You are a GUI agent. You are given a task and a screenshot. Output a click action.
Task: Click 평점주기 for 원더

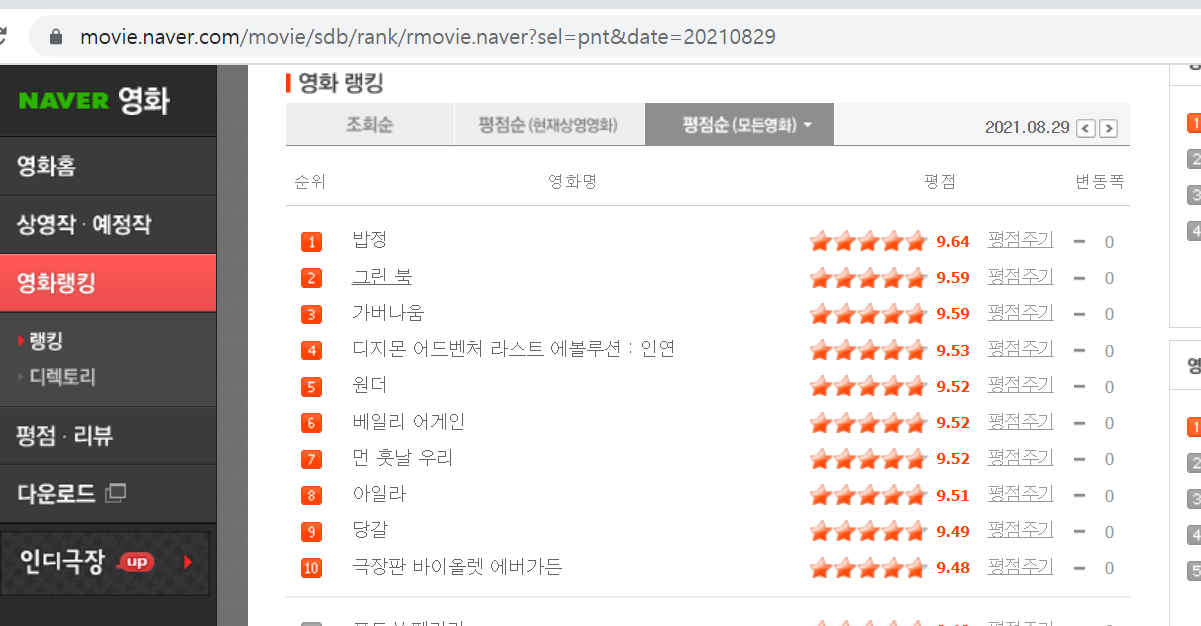[1020, 385]
